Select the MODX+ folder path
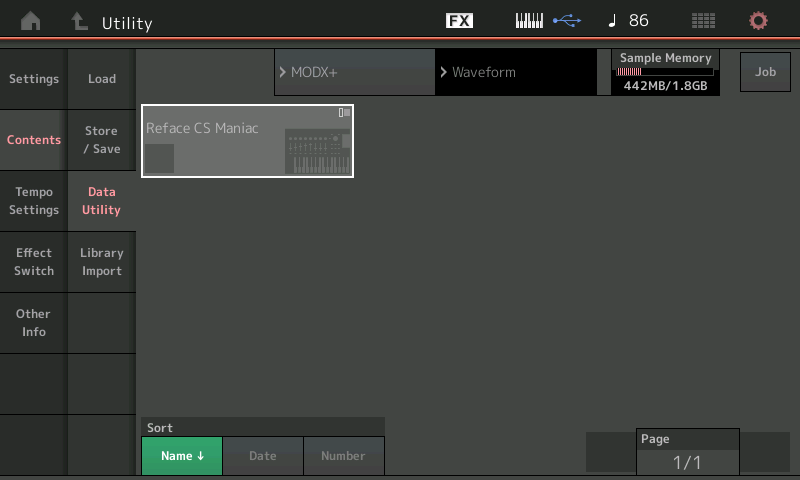This screenshot has width=800, height=480. point(355,73)
